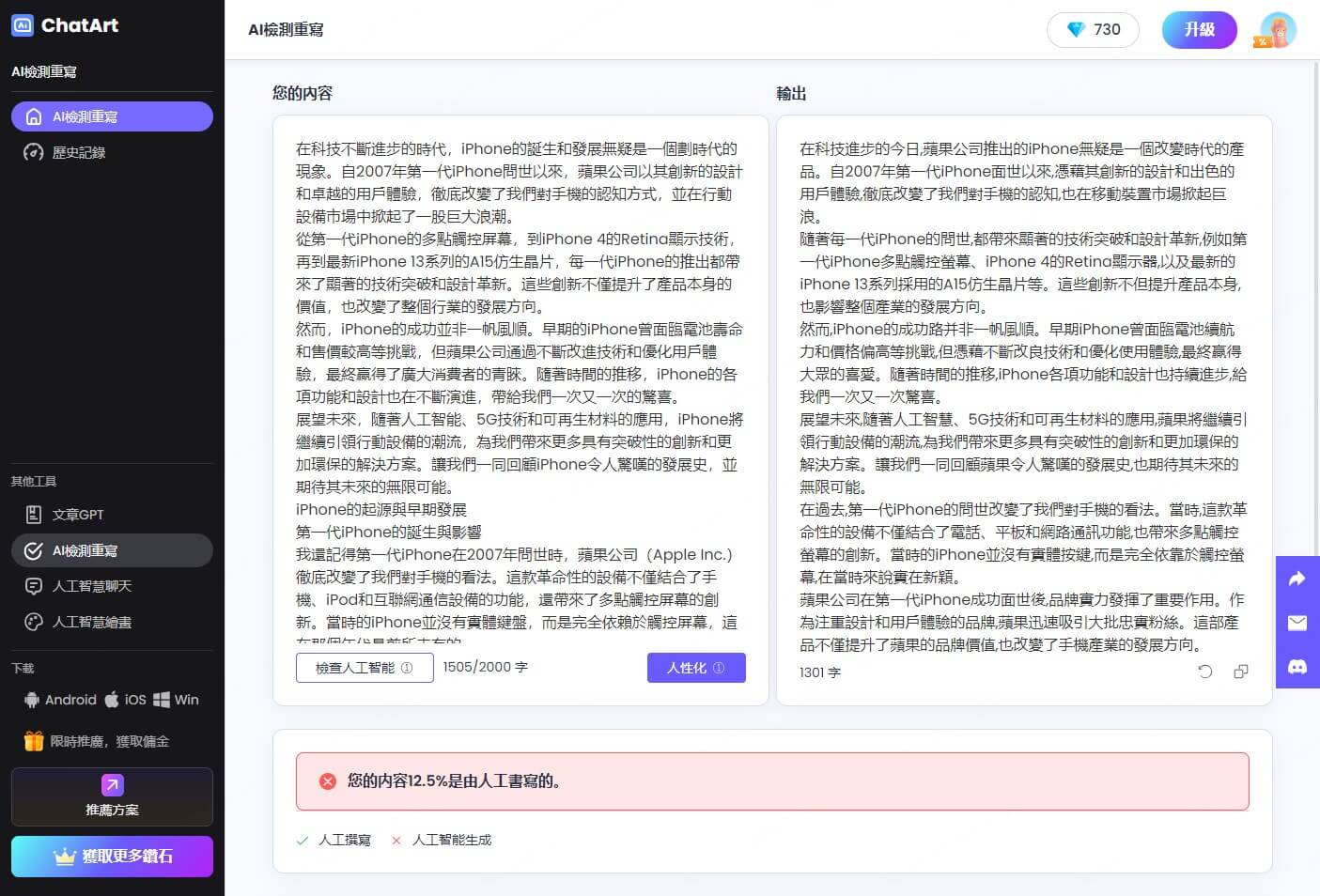Click the 人工撰寫 legend label
This screenshot has height=896, width=1320.
point(345,840)
